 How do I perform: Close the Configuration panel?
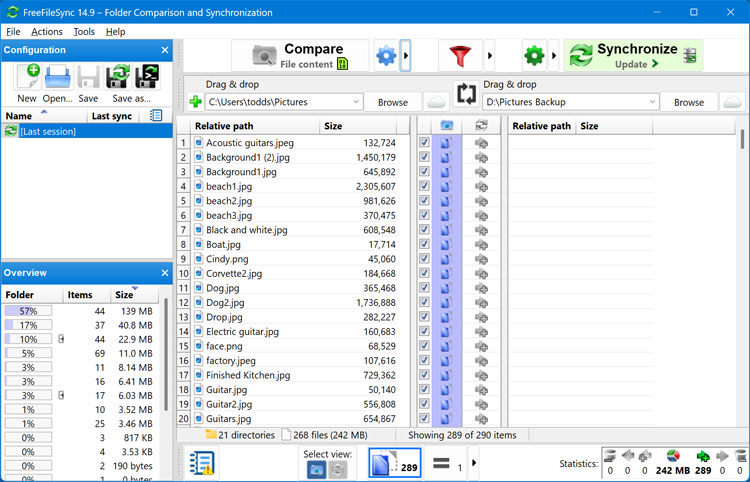click(165, 50)
